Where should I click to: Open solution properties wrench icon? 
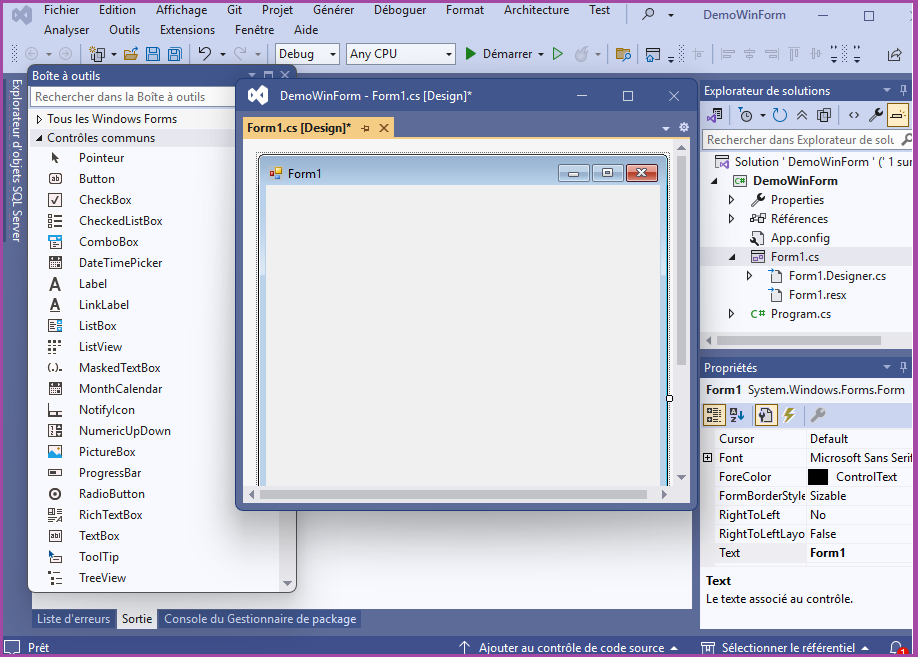pyautogui.click(x=876, y=115)
